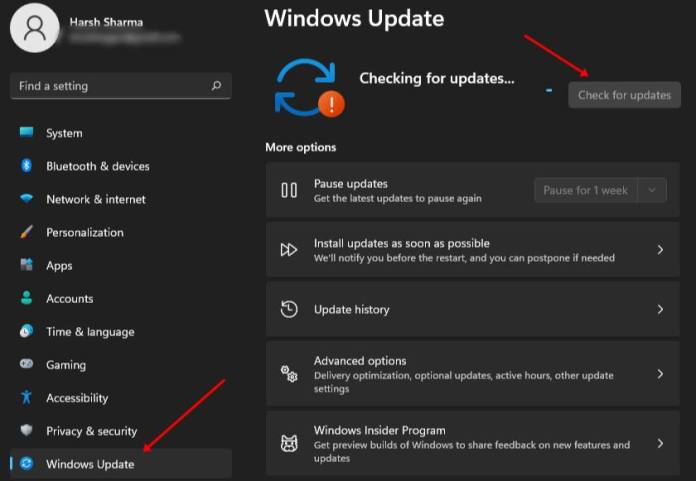The width and height of the screenshot is (696, 481).
Task: Click the Windows Update sidebar icon
Action: pos(27,463)
